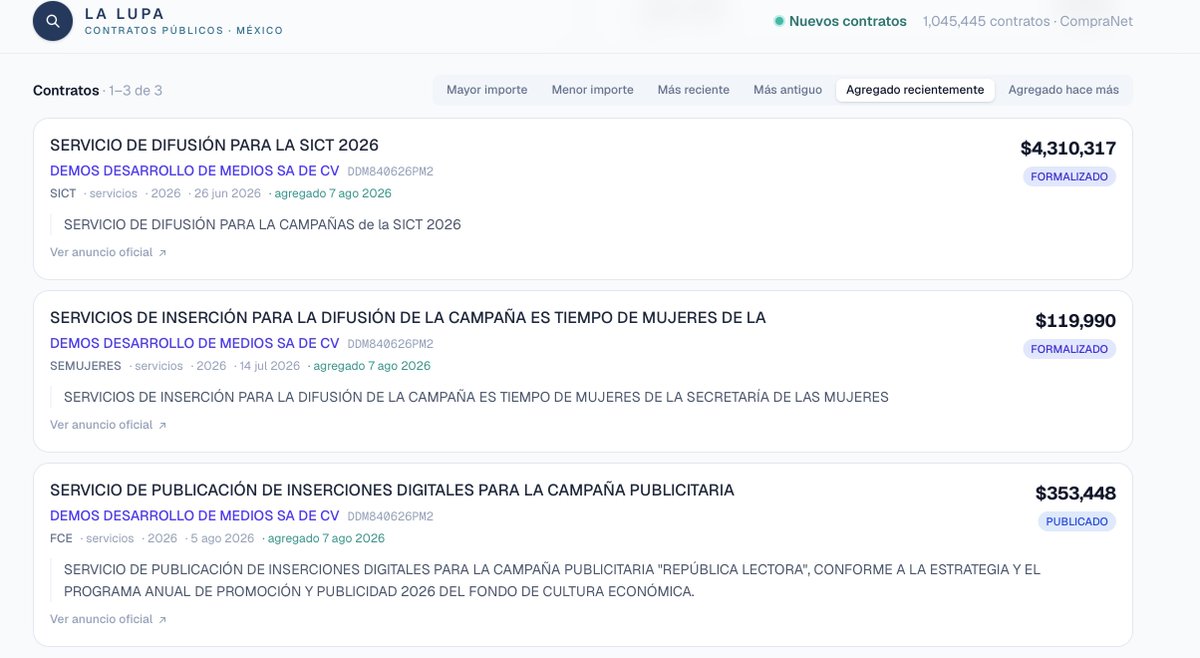Toggle the Nuevos contratos indicator
This screenshot has height=658, width=1200.
pos(841,21)
